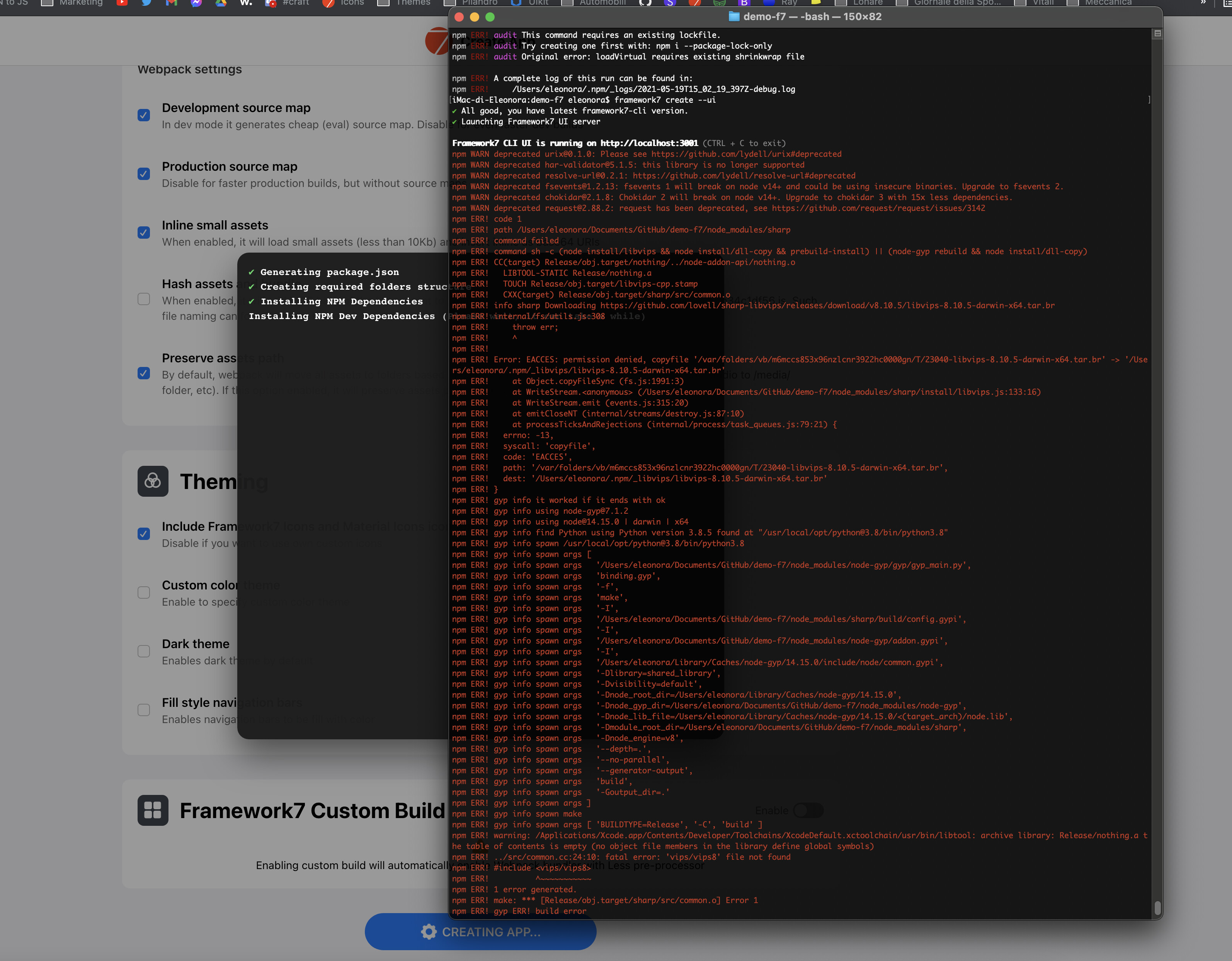Open the Google Drive bookmark icon
The image size is (1232, 961).
coord(221,3)
